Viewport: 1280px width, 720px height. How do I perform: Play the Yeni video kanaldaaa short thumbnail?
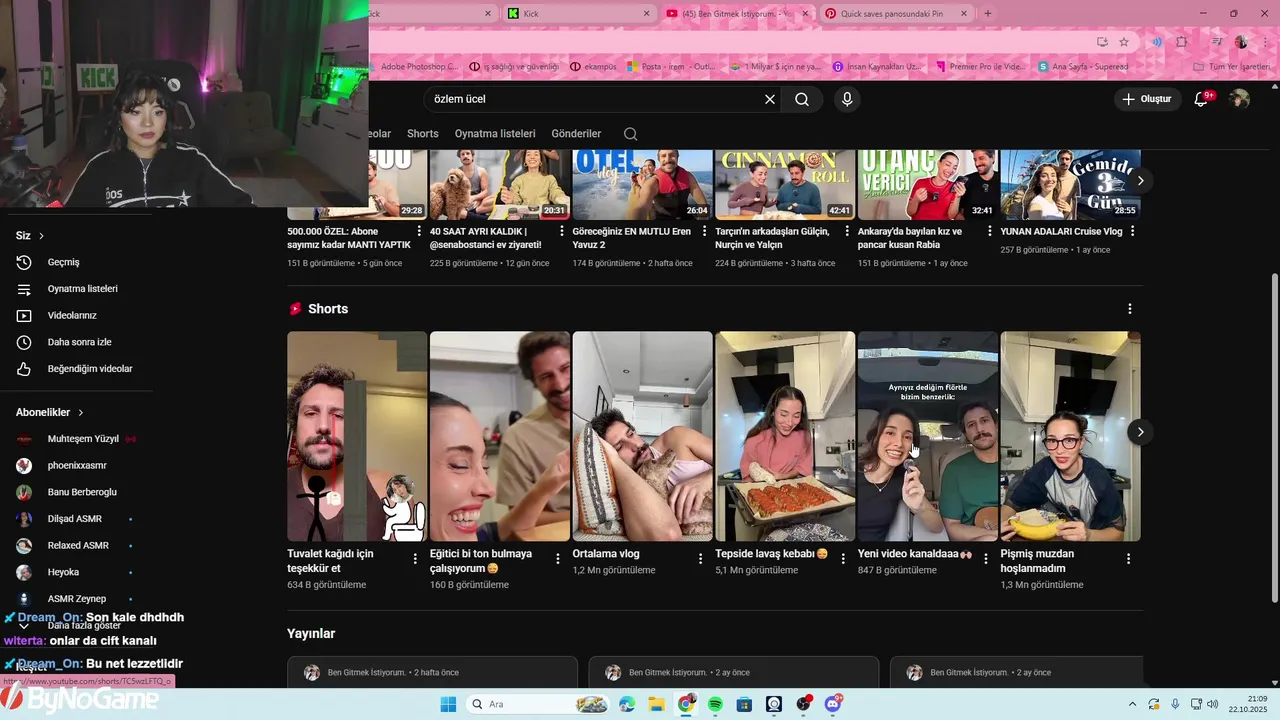pos(928,436)
